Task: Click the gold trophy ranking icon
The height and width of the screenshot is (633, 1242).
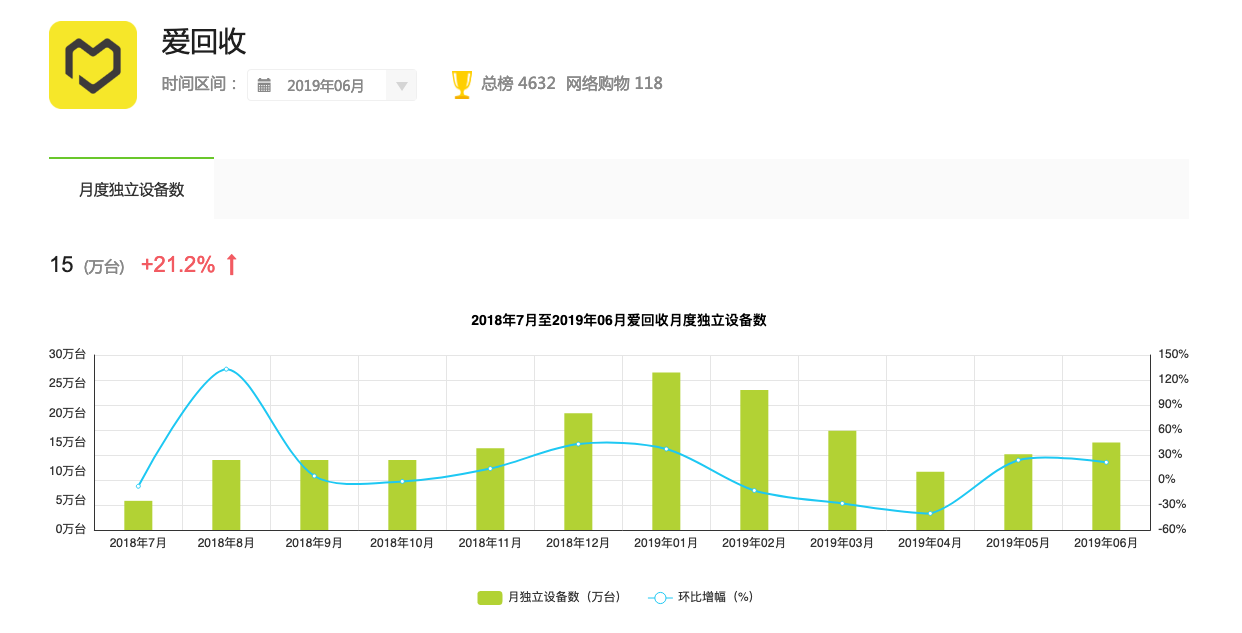Action: tap(461, 84)
